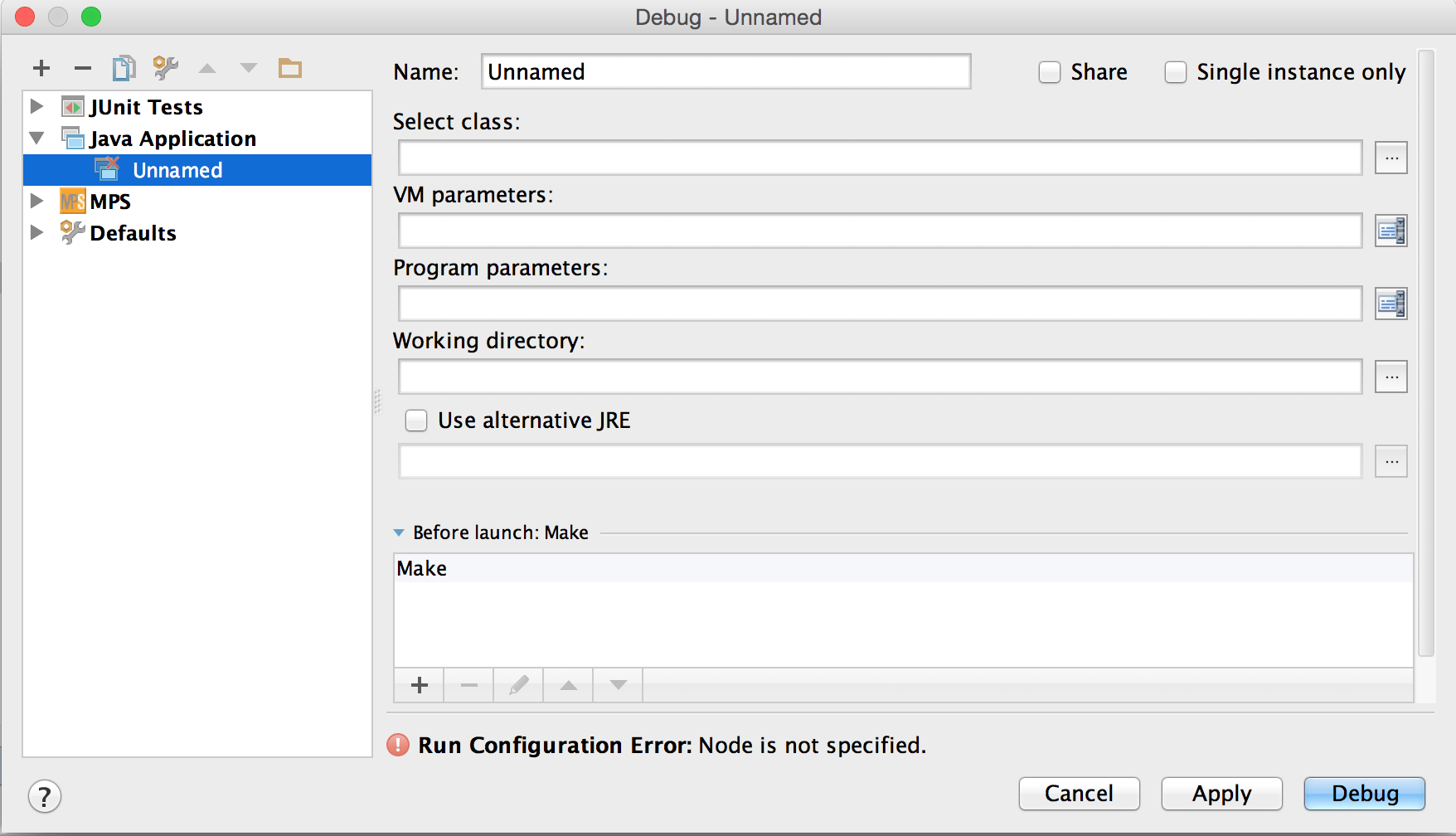
Task: Enable the Share checkbox
Action: tap(1050, 72)
